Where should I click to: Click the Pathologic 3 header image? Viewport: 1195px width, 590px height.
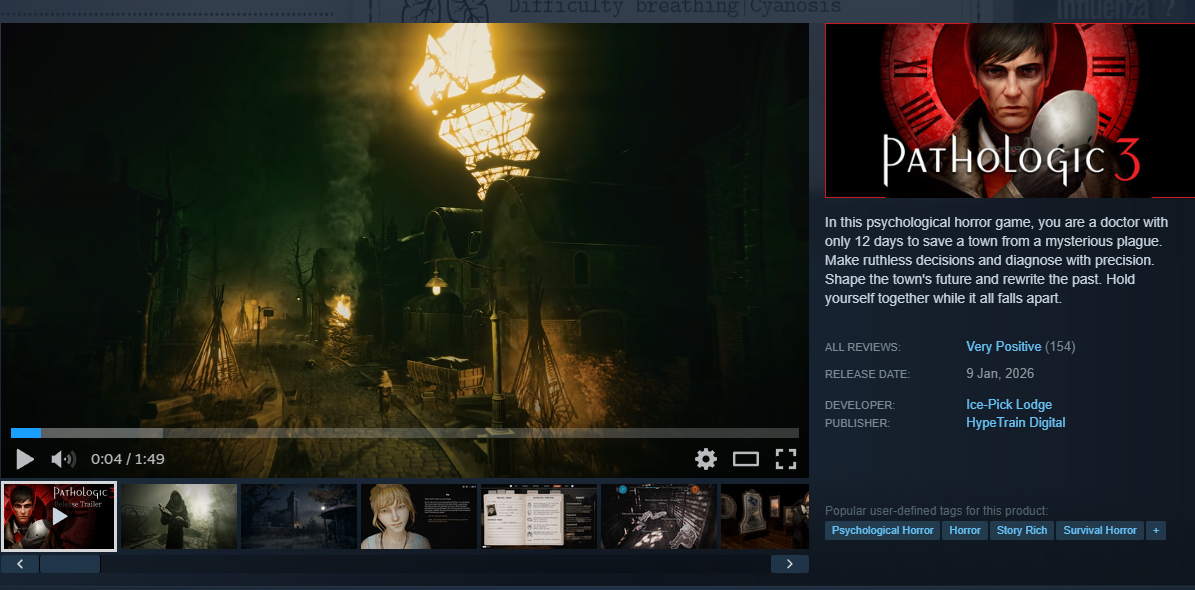point(1010,111)
